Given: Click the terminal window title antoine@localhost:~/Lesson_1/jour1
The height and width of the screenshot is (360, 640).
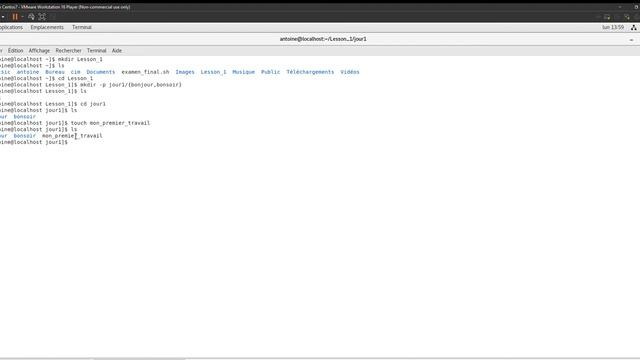Looking at the screenshot, I should pyautogui.click(x=323, y=39).
